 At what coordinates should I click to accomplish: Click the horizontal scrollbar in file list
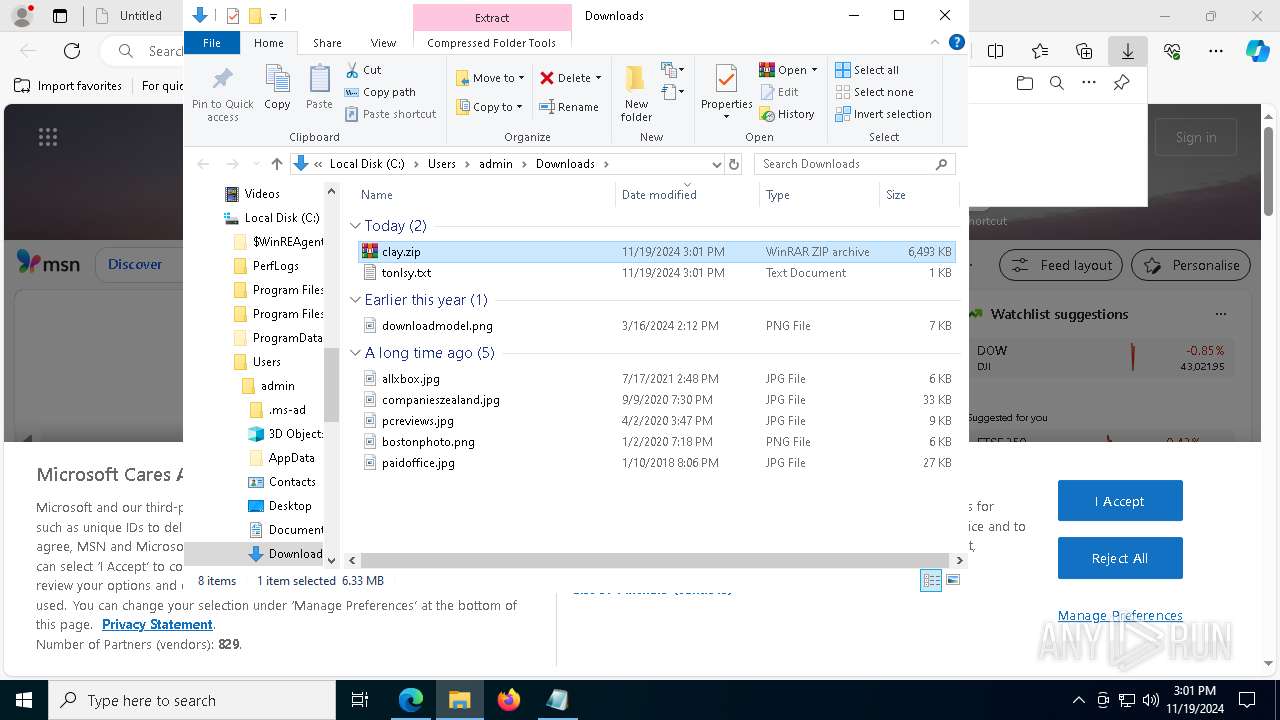(655, 561)
